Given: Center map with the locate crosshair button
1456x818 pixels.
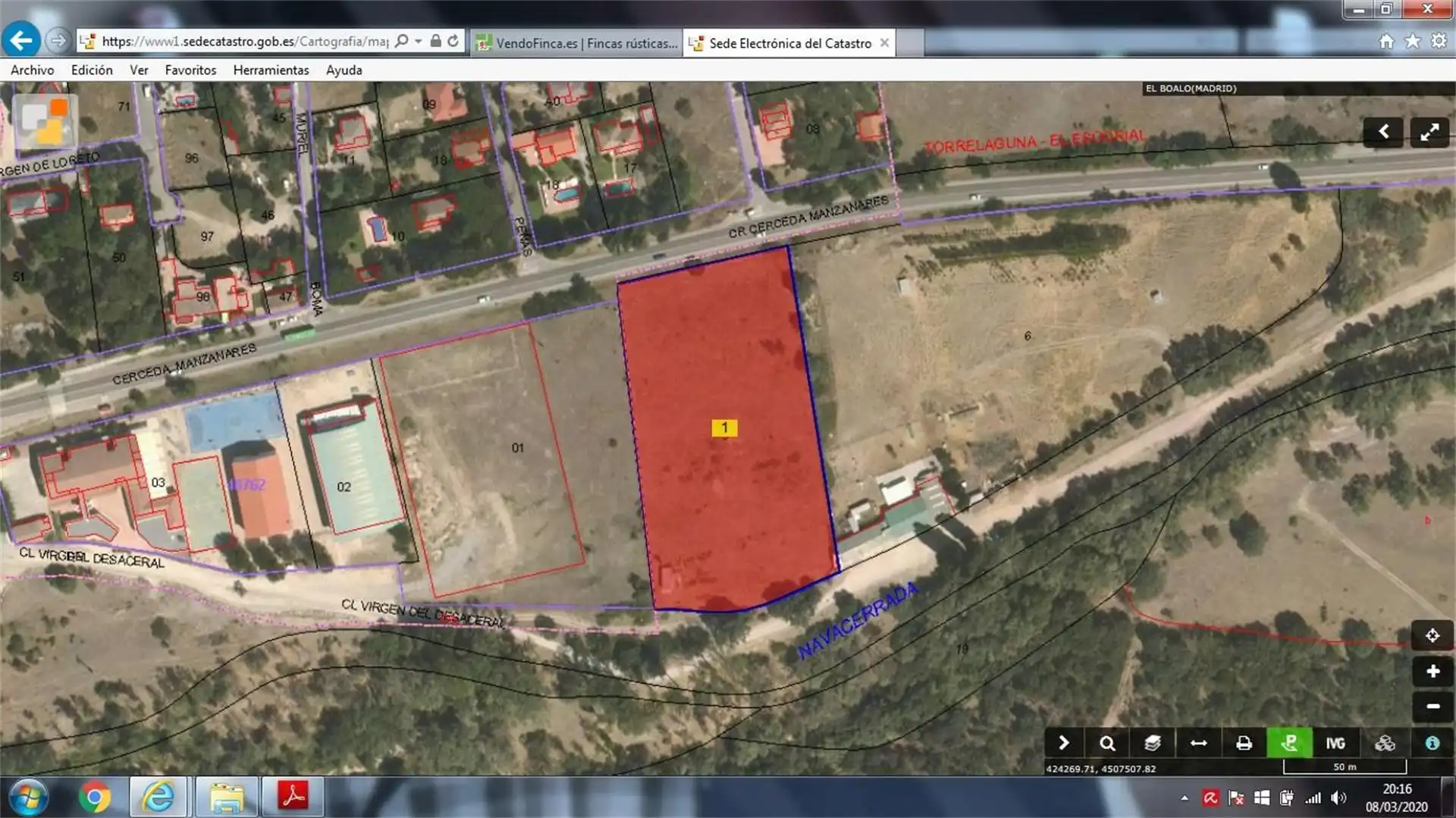Looking at the screenshot, I should 1432,635.
